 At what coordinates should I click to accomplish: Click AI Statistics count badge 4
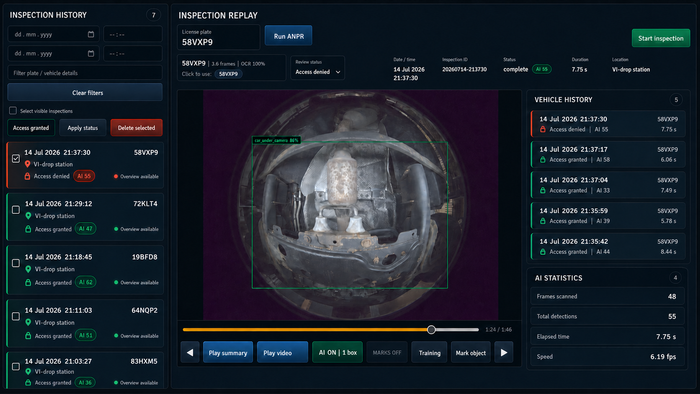pyautogui.click(x=675, y=278)
